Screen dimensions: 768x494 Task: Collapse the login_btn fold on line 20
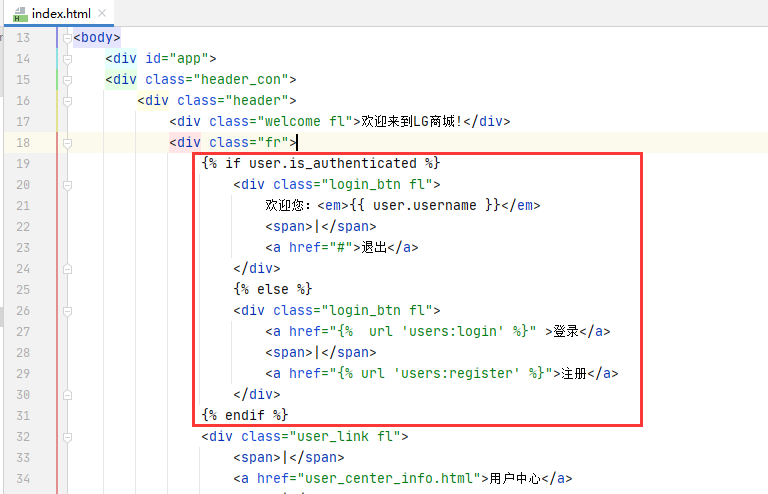68,186
